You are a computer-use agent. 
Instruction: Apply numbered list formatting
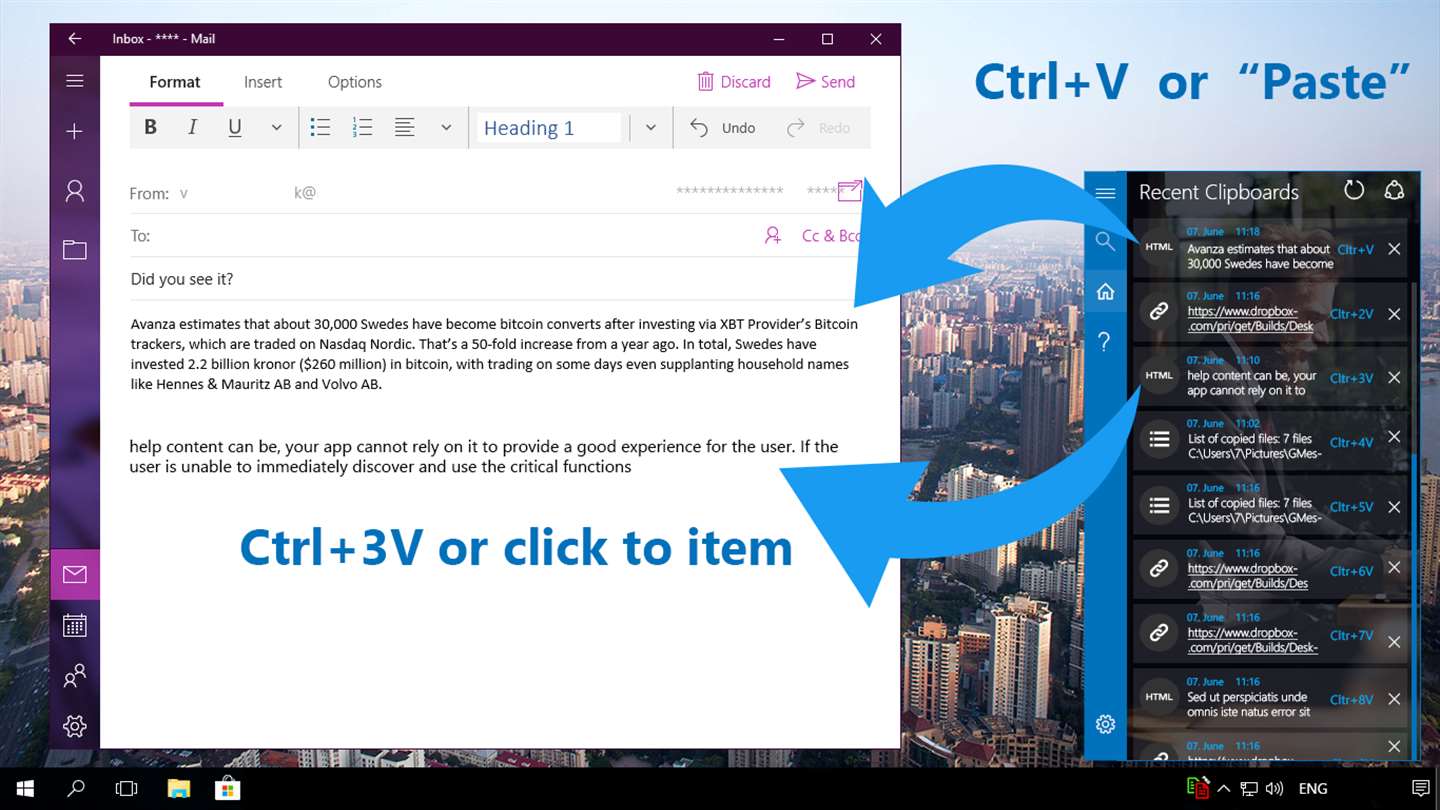pyautogui.click(x=363, y=127)
